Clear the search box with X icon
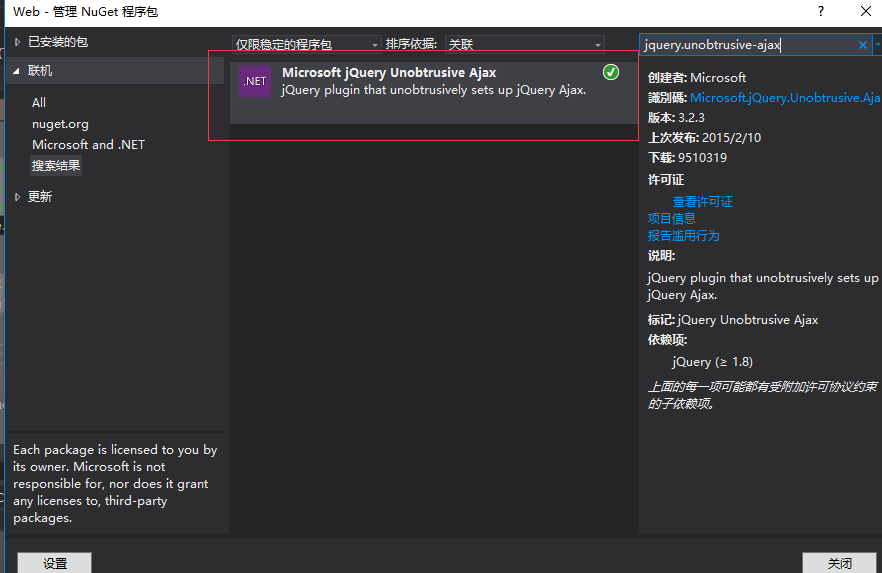 (862, 45)
